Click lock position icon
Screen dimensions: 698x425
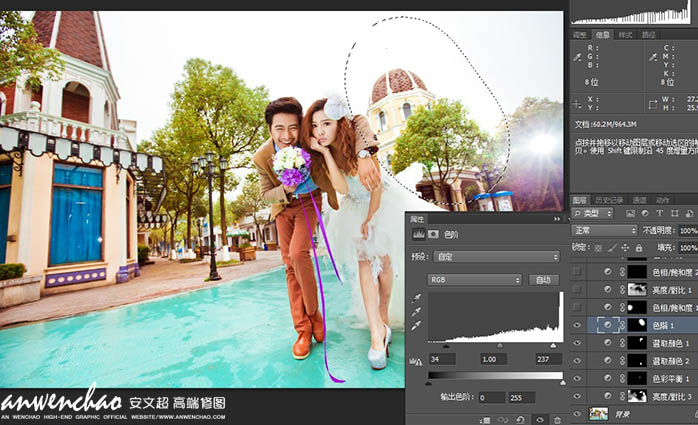(625, 247)
